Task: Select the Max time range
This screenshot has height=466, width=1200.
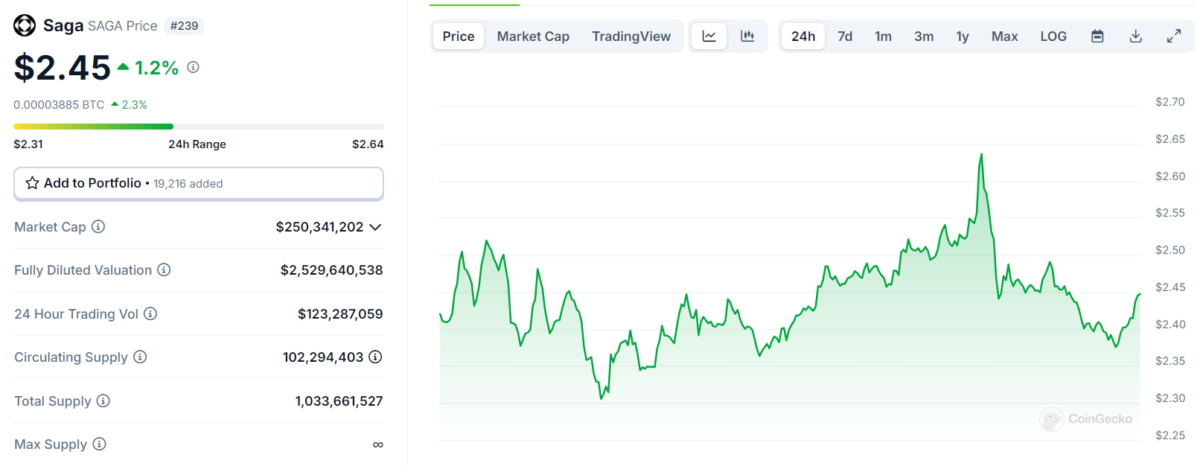Action: (1005, 36)
